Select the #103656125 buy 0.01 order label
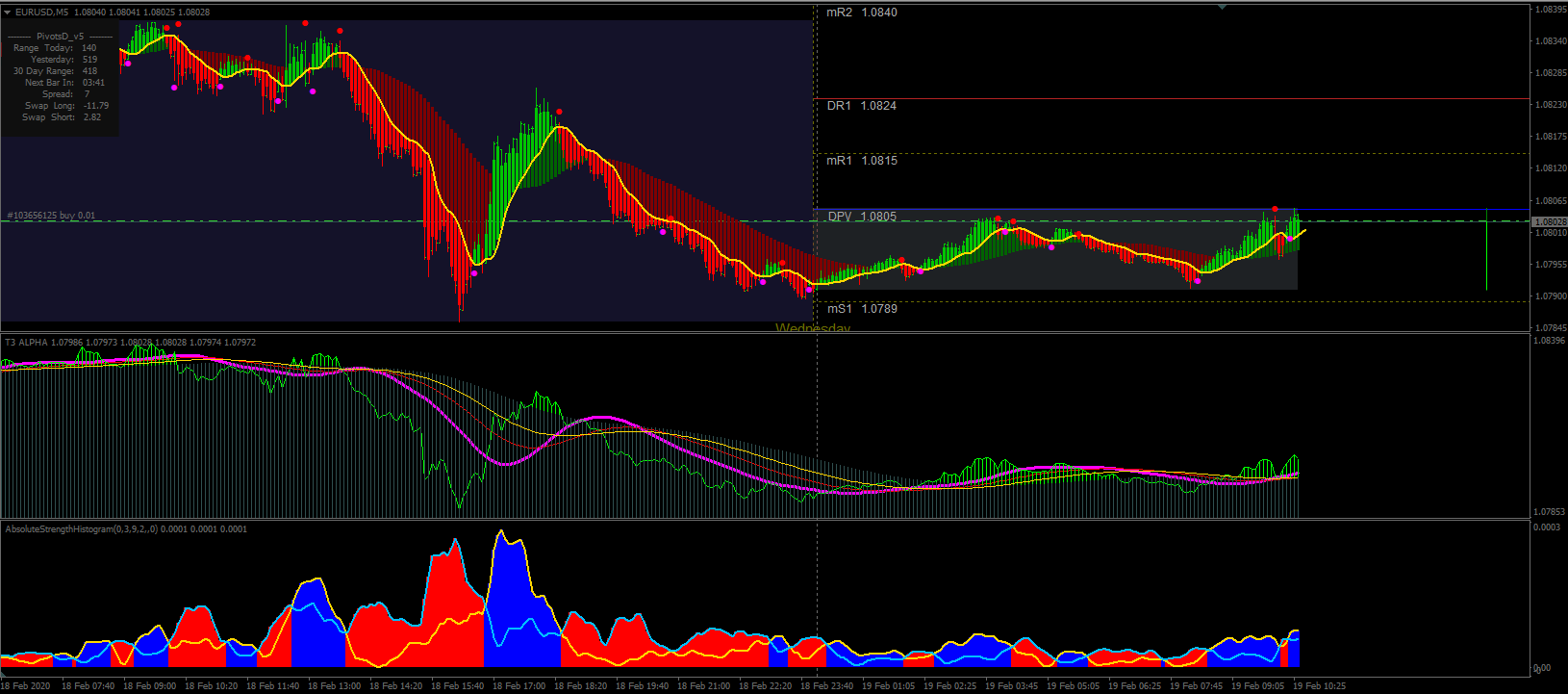The width and height of the screenshot is (1568, 694). pyautogui.click(x=51, y=216)
